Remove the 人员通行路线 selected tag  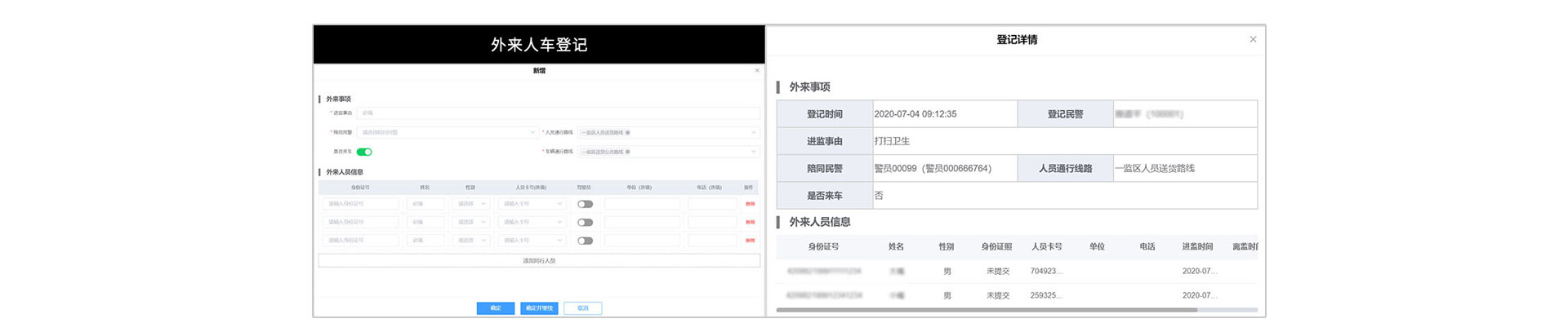[x=628, y=132]
